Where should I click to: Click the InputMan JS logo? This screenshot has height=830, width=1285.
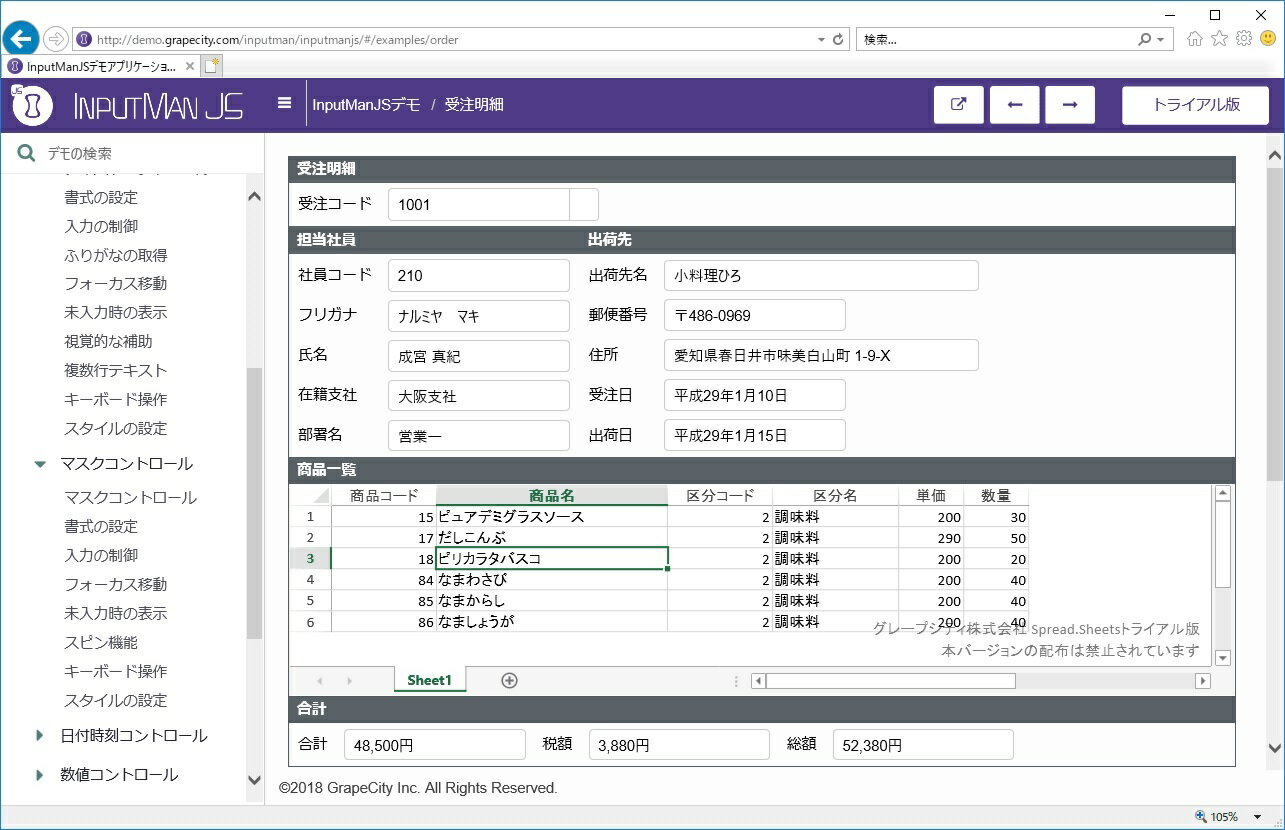coord(127,105)
